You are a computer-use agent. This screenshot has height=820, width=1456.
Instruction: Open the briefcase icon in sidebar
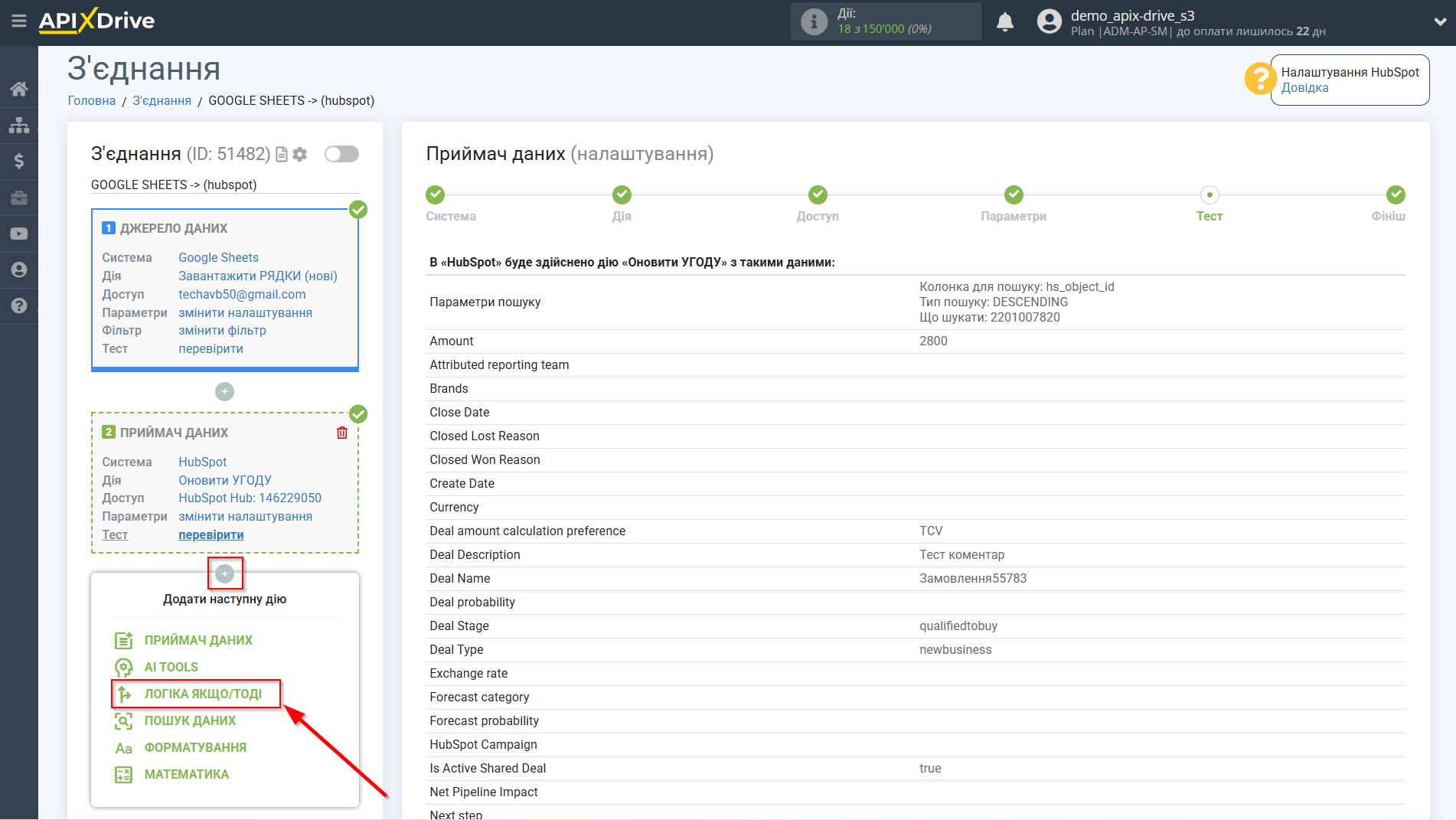click(x=19, y=198)
